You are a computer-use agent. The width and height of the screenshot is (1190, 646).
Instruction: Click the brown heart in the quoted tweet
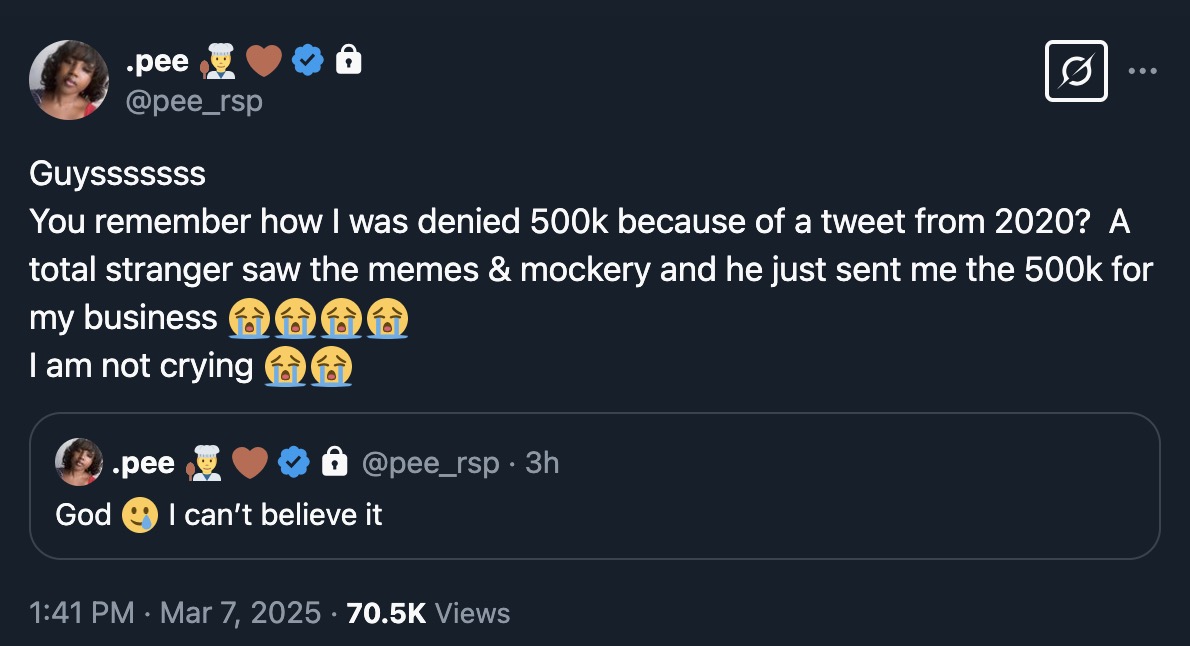click(250, 463)
